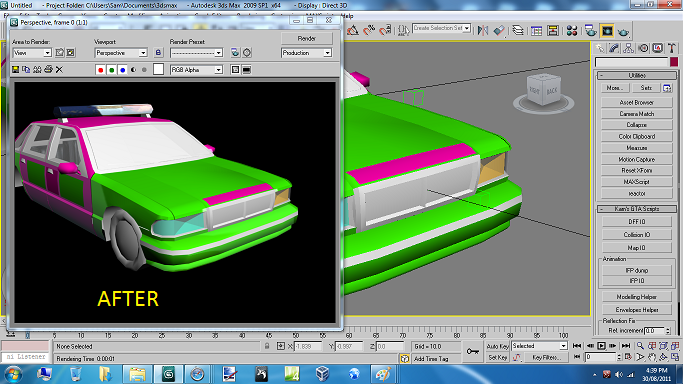Click the Play Animation control
683x384 pixels.
(601, 346)
